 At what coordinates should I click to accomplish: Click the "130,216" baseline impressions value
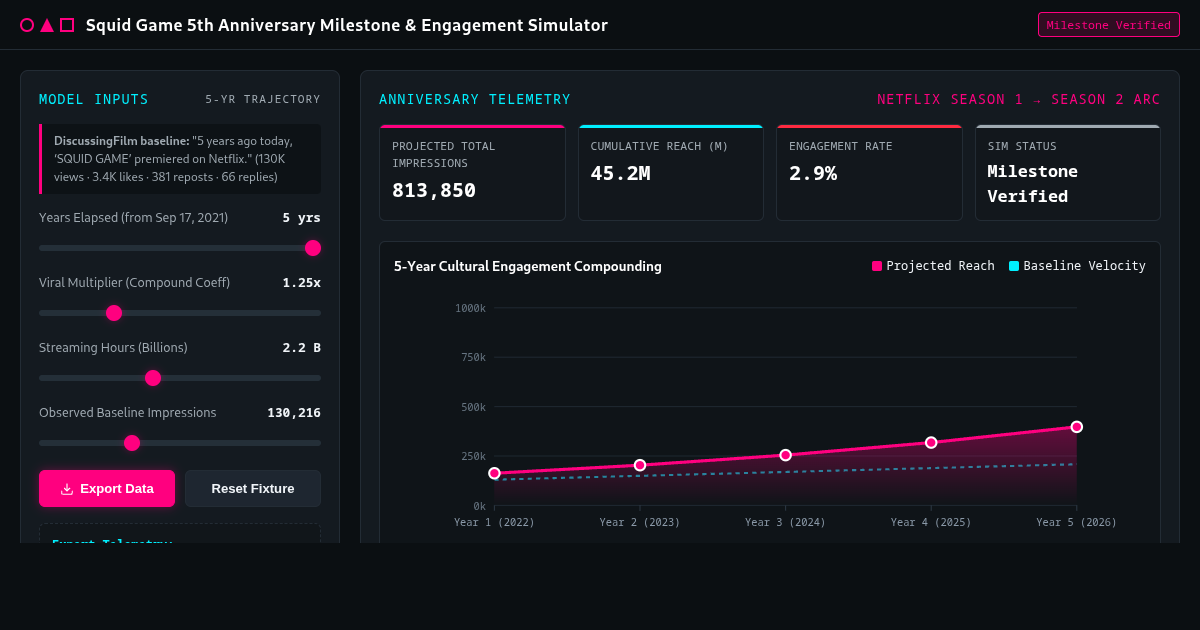tap(294, 413)
